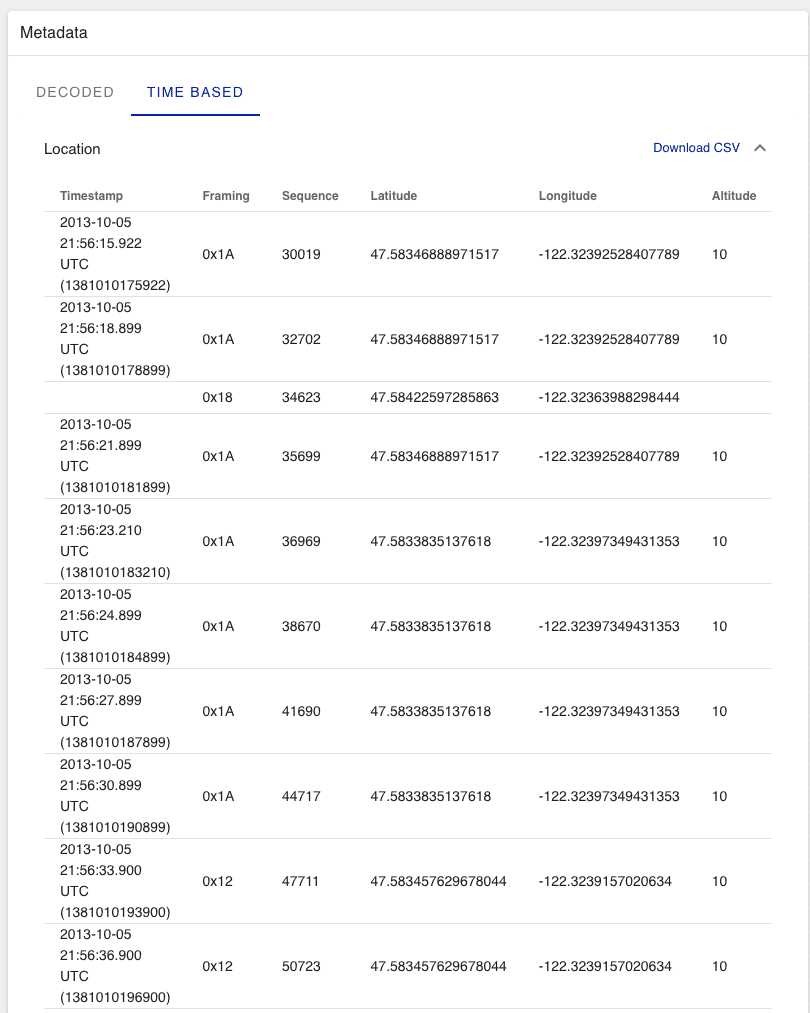Select sequence value 35699
Screen dimensions: 810x1013
click(301, 456)
